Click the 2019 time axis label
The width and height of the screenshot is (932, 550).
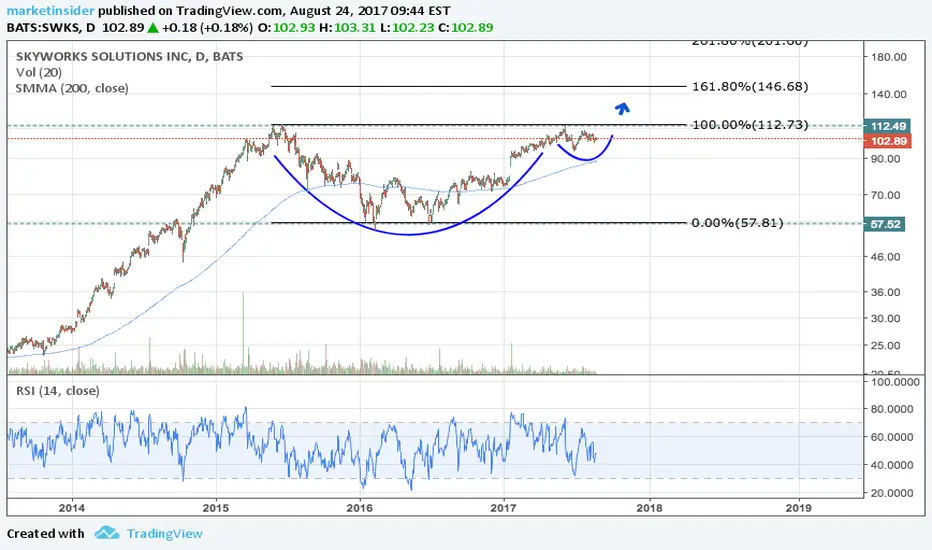[x=798, y=507]
